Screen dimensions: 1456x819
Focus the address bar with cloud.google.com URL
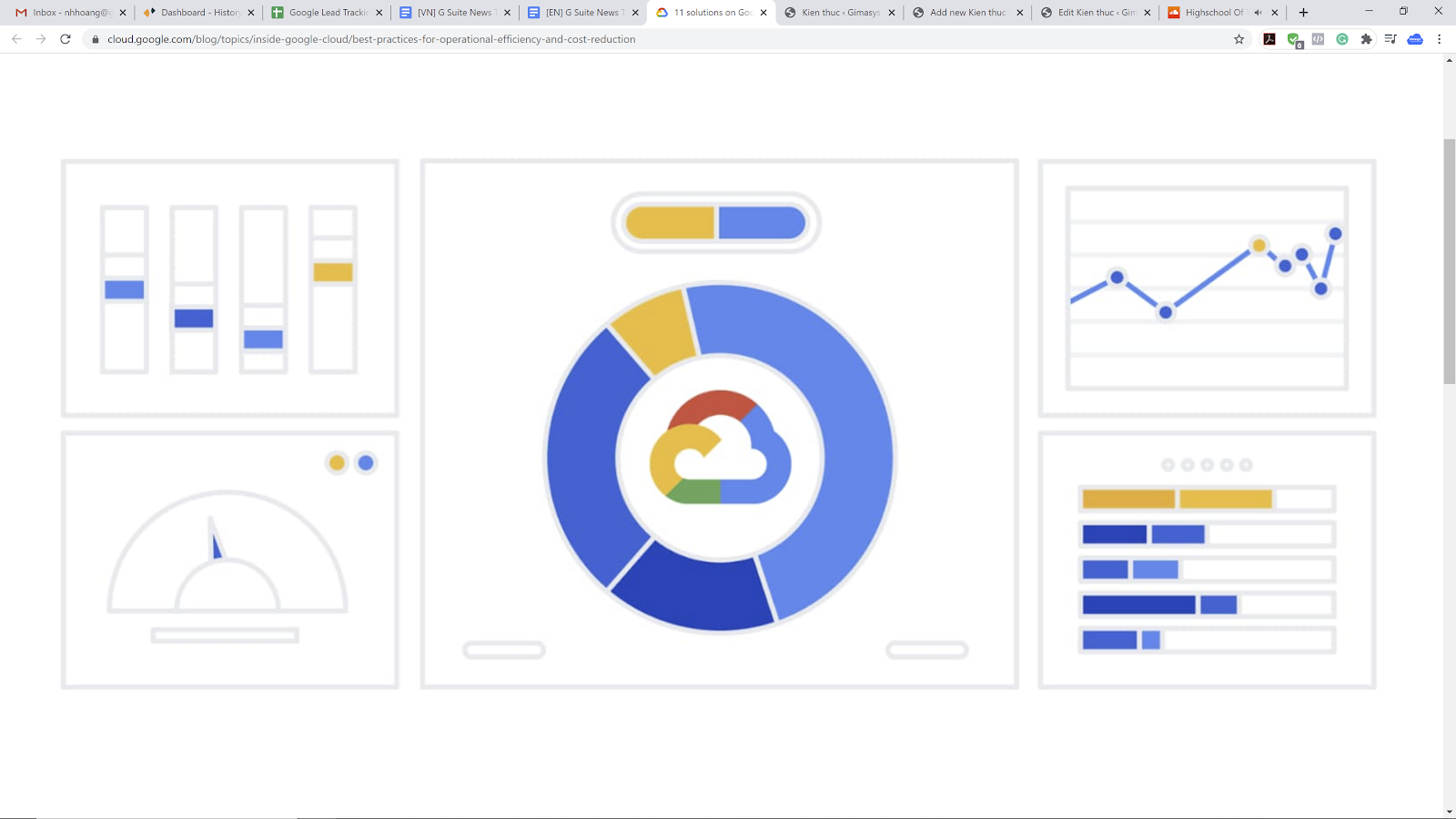(371, 39)
